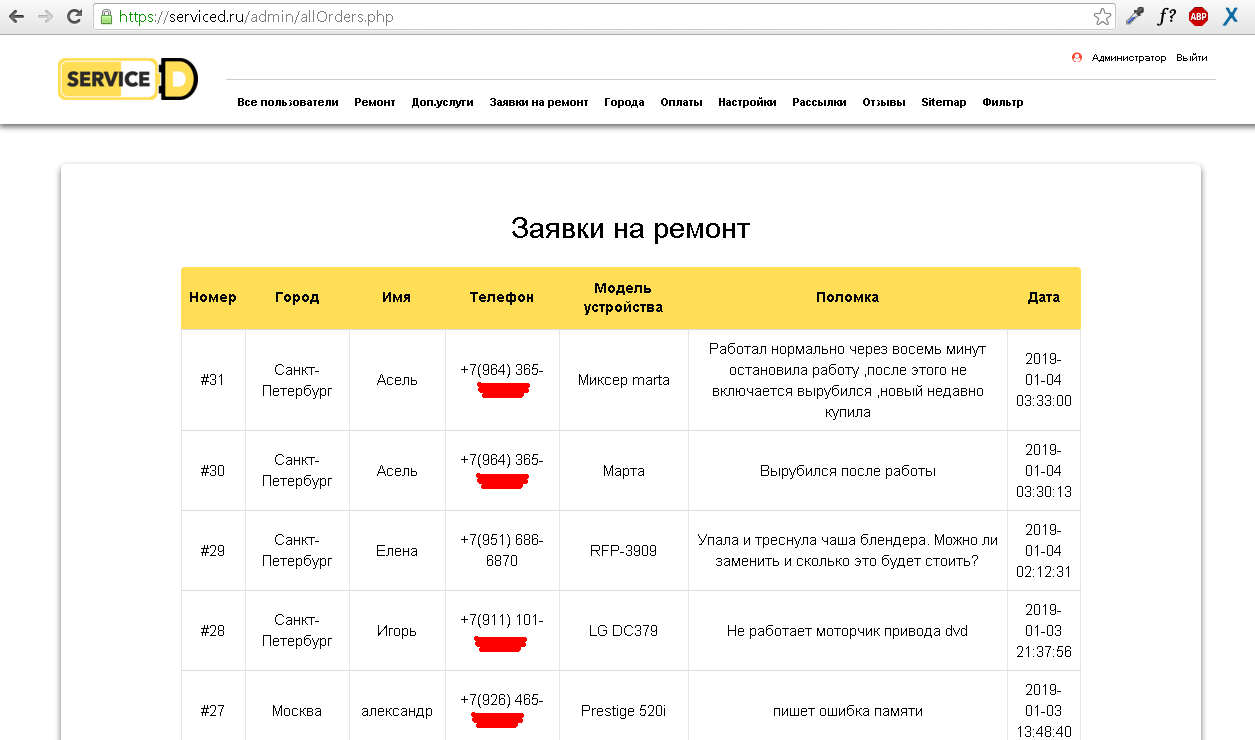The image size is (1255, 740).
Task: Bookmark page with the star icon
Action: pos(1102,16)
